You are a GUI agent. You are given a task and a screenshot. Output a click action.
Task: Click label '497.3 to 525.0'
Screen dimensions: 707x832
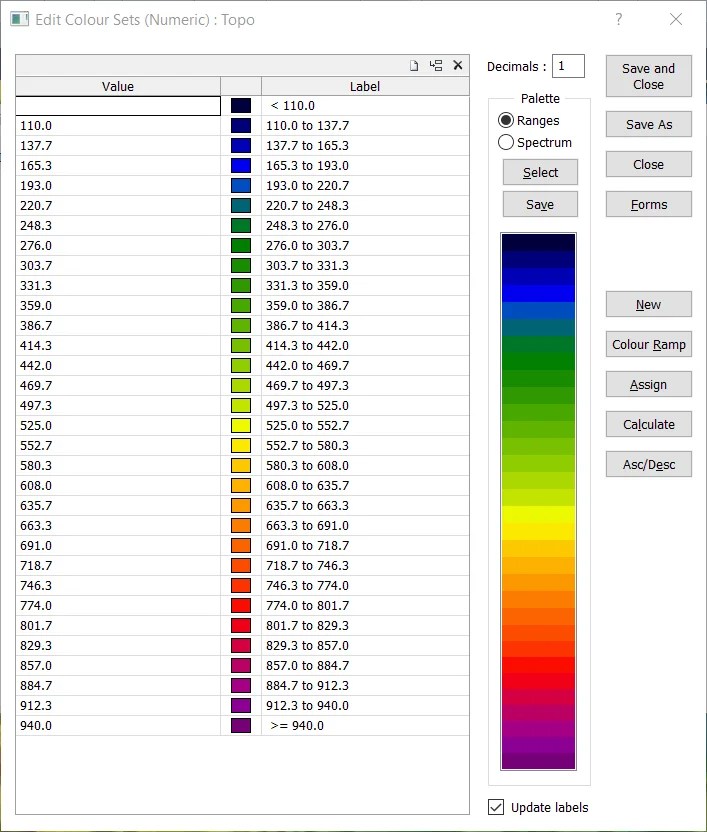pos(307,405)
